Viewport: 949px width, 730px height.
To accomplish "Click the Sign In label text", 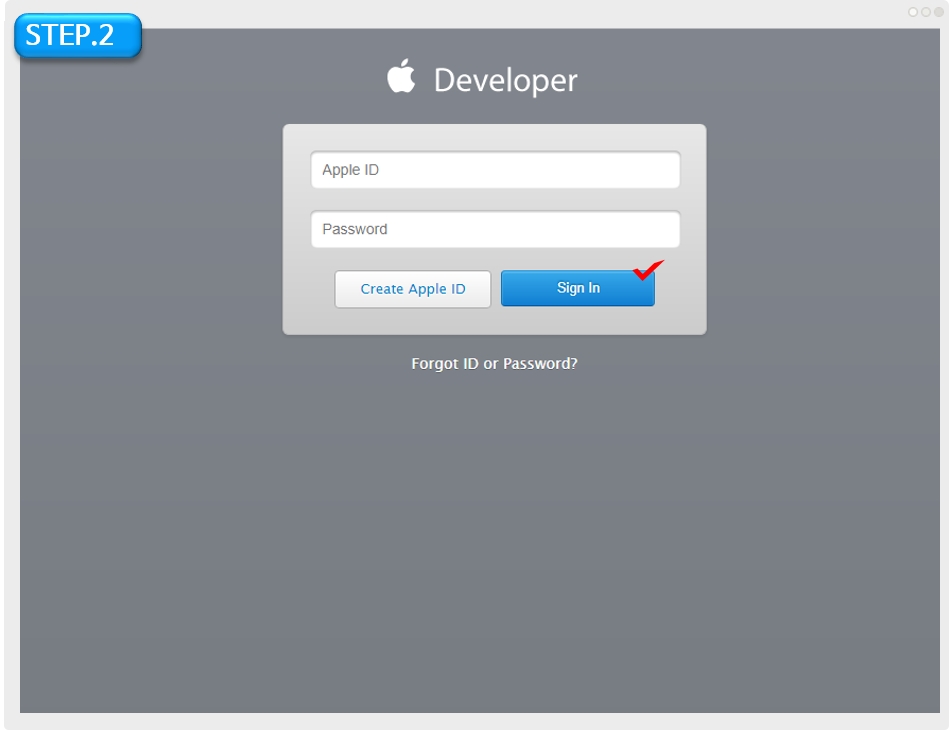I will pos(578,288).
